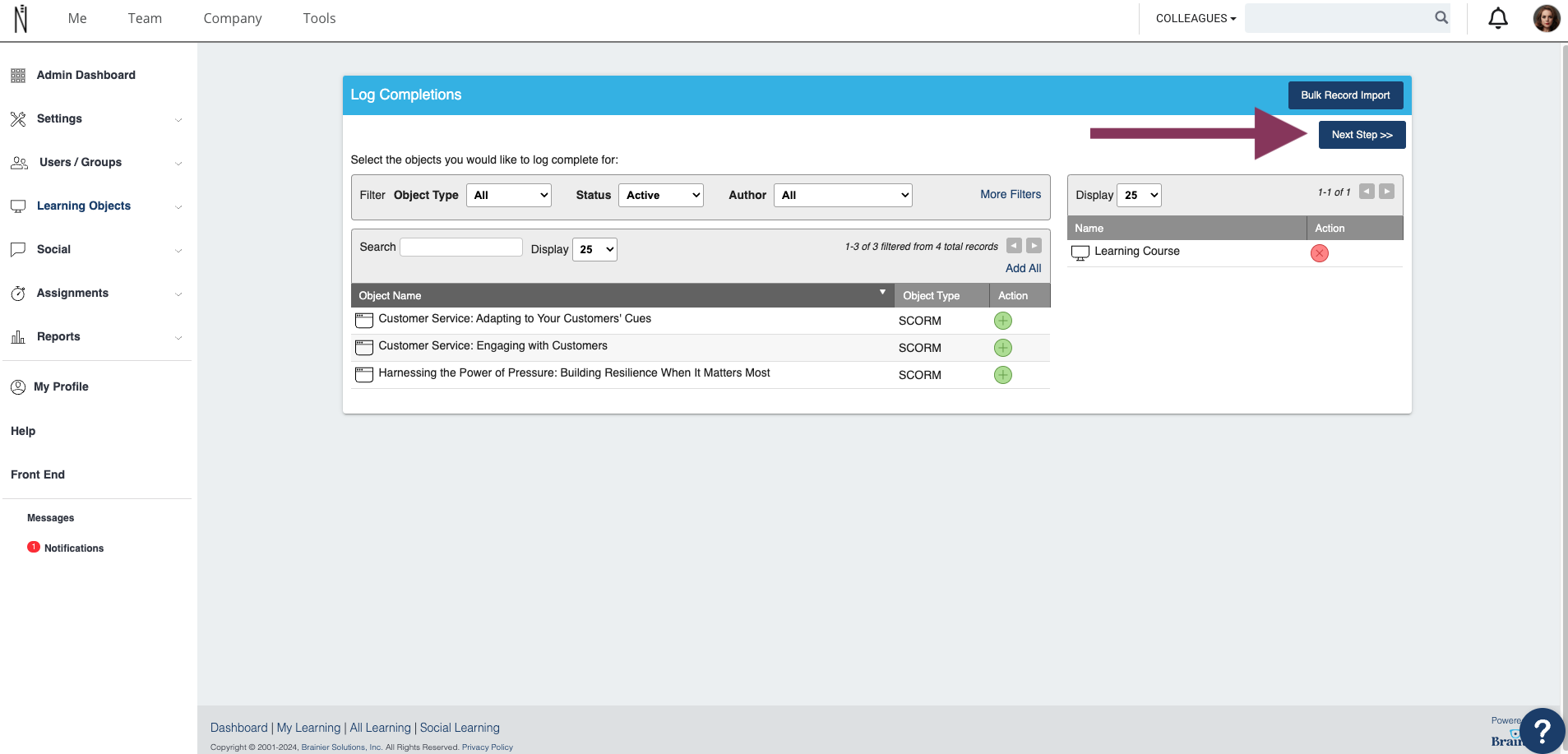
Task: Click Admin Dashboard grid icon
Action: (18, 76)
